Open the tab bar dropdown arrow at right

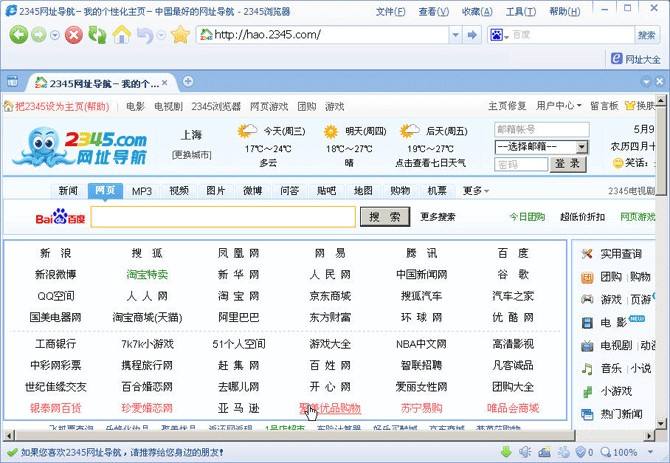coord(646,81)
